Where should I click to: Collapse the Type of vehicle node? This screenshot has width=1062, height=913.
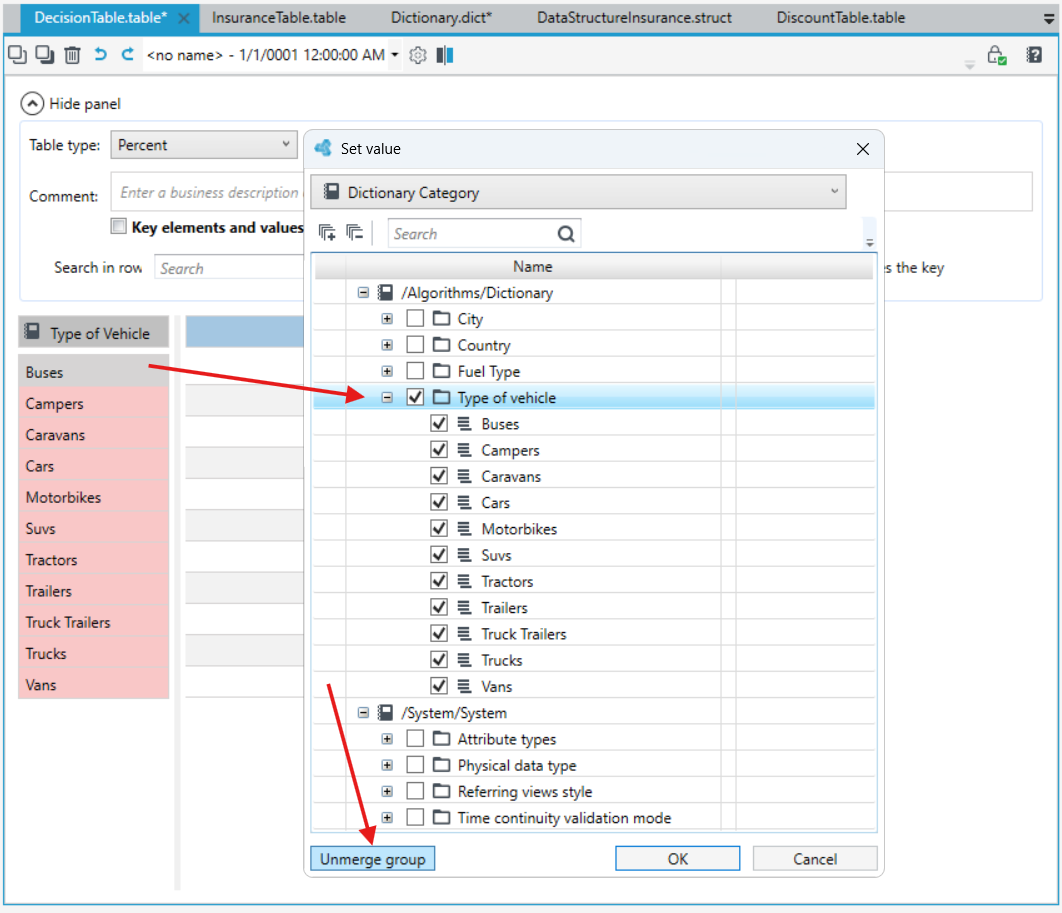point(387,398)
